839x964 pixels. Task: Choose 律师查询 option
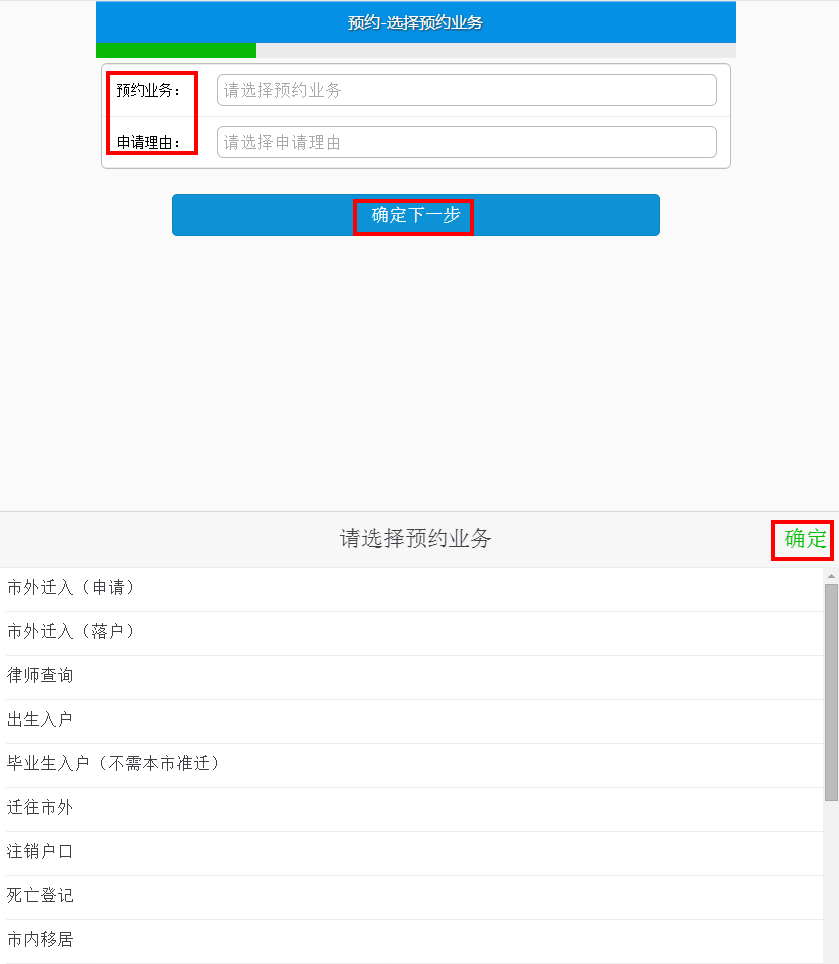(41, 676)
